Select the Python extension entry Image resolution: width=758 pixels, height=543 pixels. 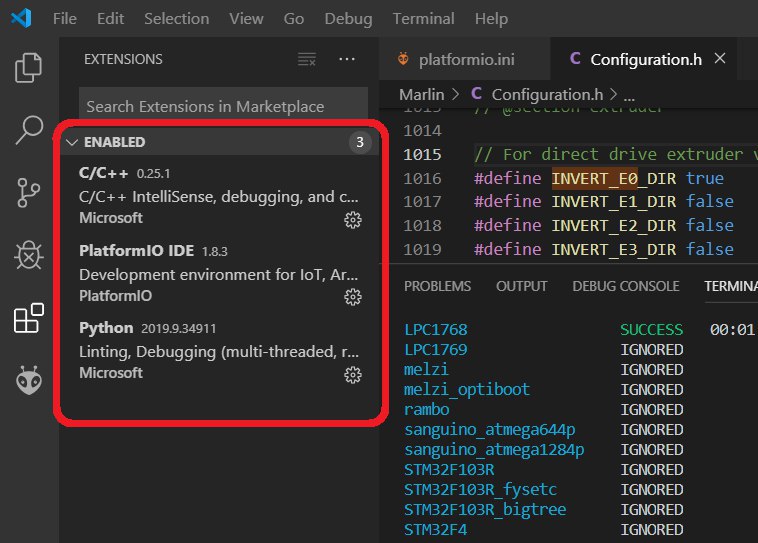(220, 351)
